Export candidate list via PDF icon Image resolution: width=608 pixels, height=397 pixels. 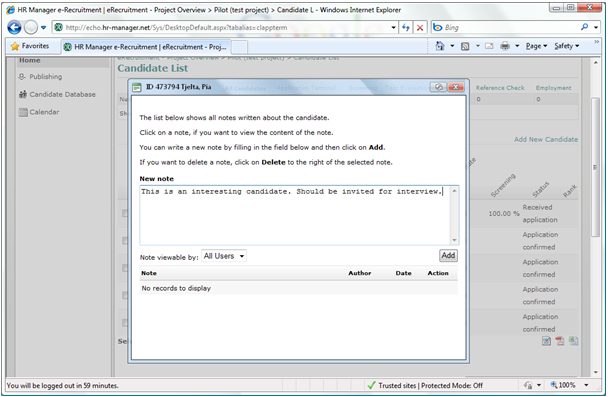pyautogui.click(x=560, y=341)
